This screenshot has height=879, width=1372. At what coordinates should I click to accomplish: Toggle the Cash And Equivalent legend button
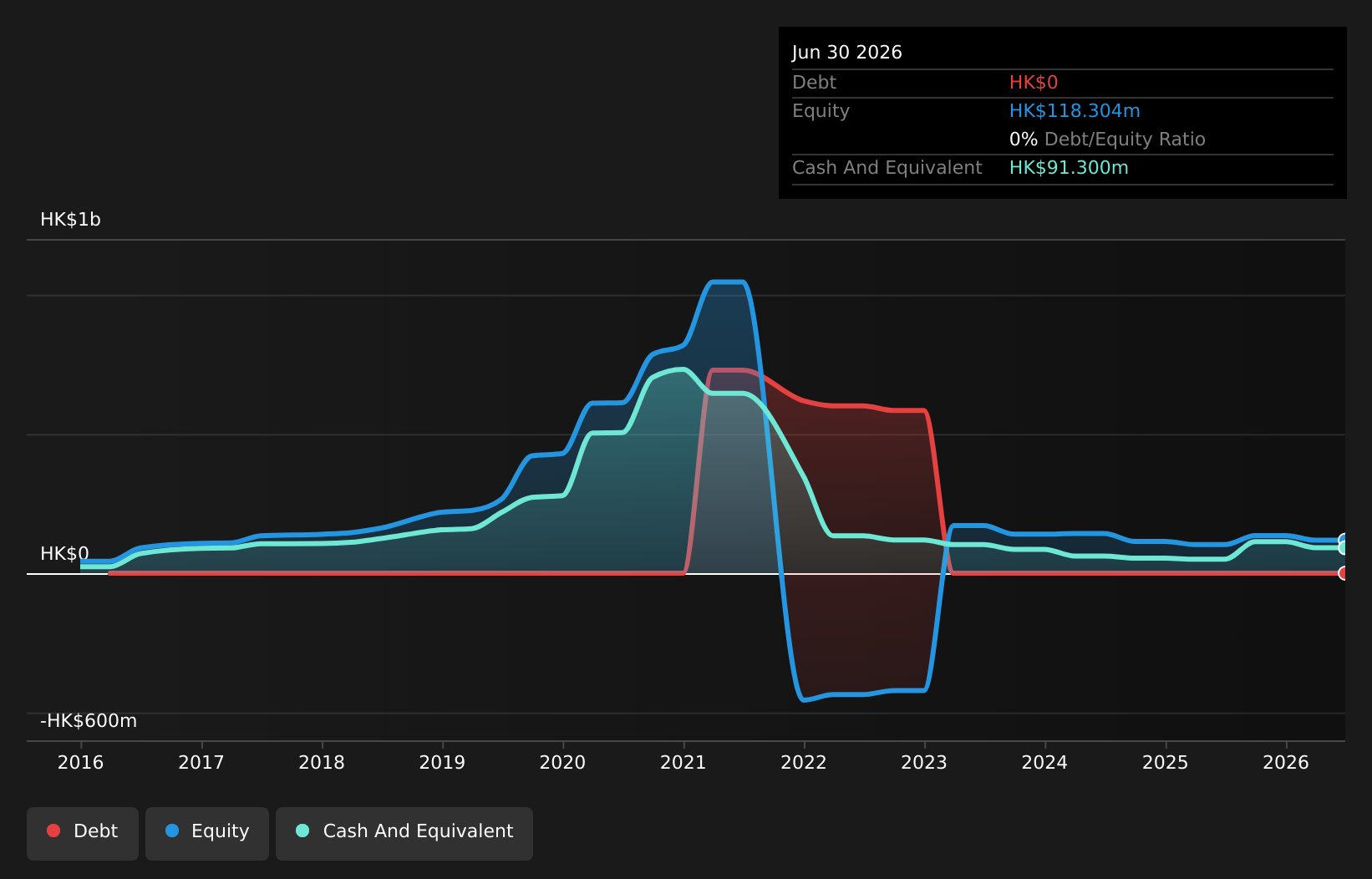click(404, 833)
